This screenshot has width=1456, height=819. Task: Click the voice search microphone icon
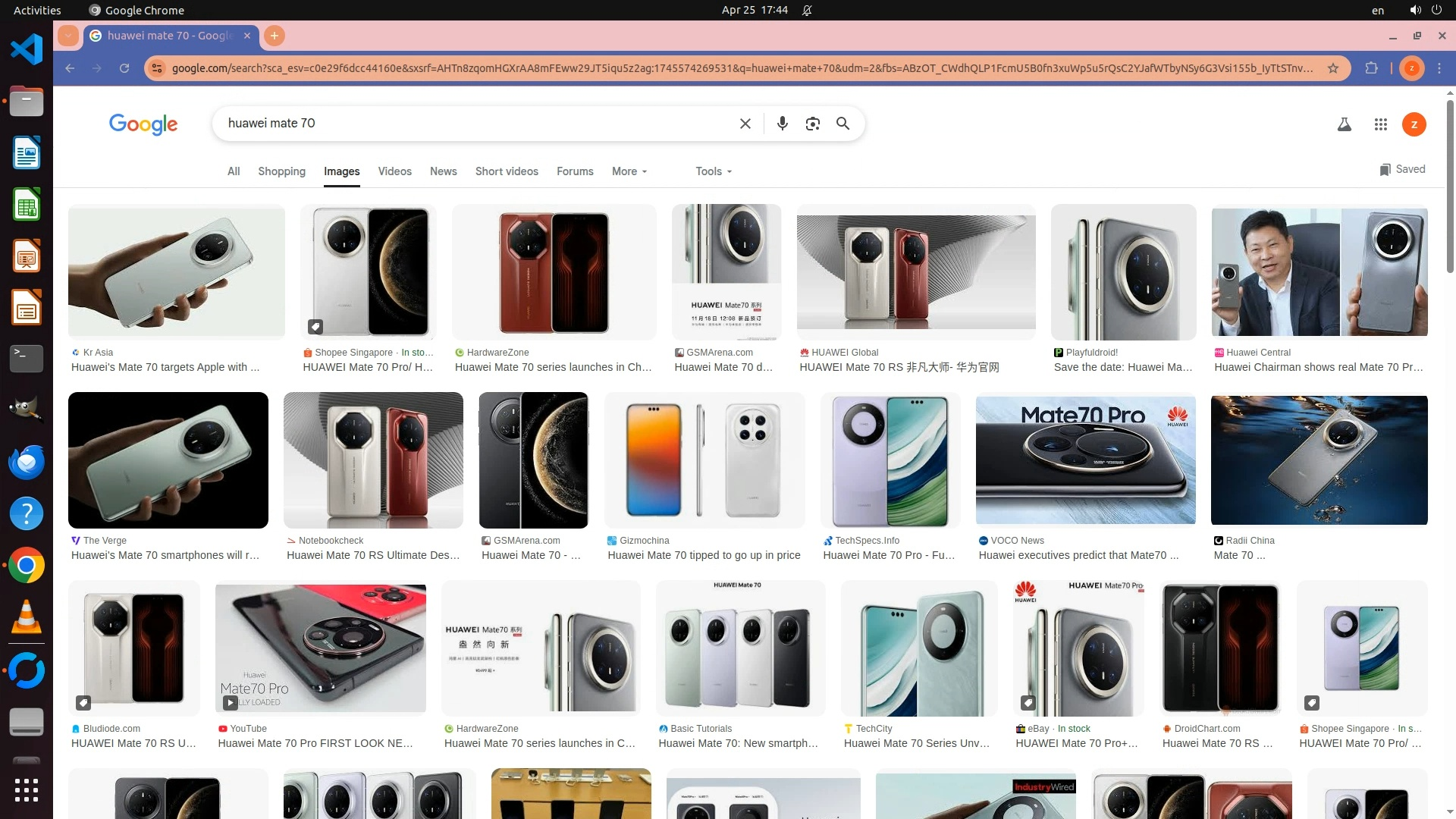782,124
